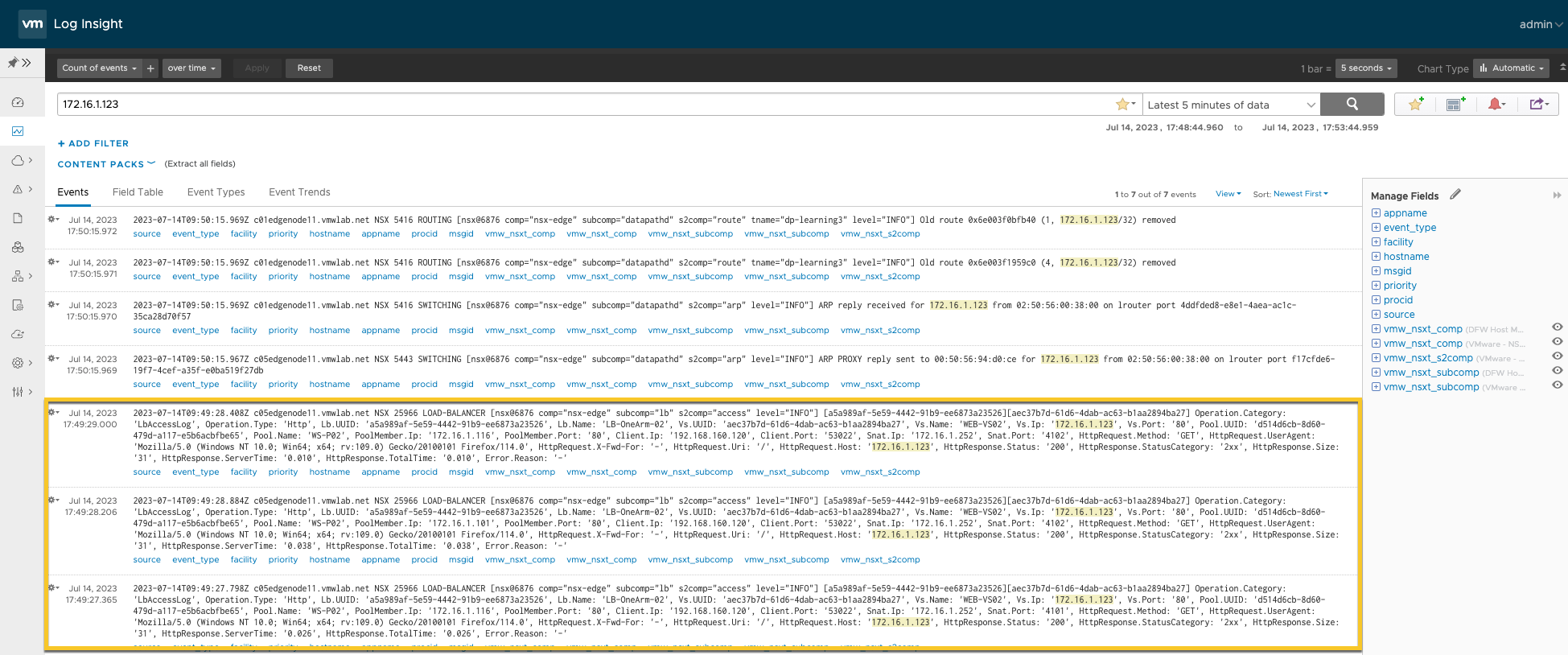
Task: Open the Latest 5 minutes of data time range
Action: point(1231,105)
